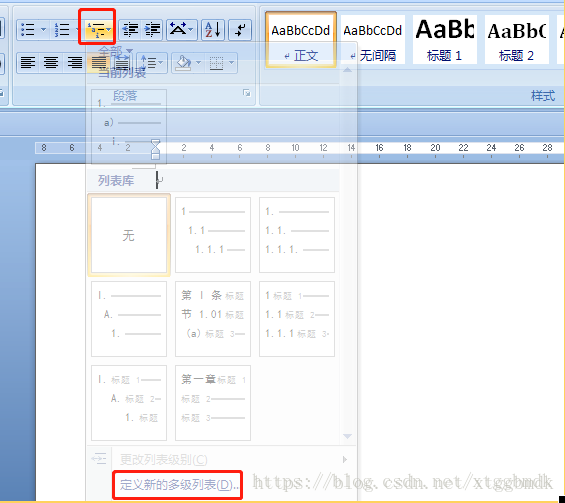This screenshot has height=503, width=565.
Task: Click the Borders icon
Action: [x=217, y=63]
